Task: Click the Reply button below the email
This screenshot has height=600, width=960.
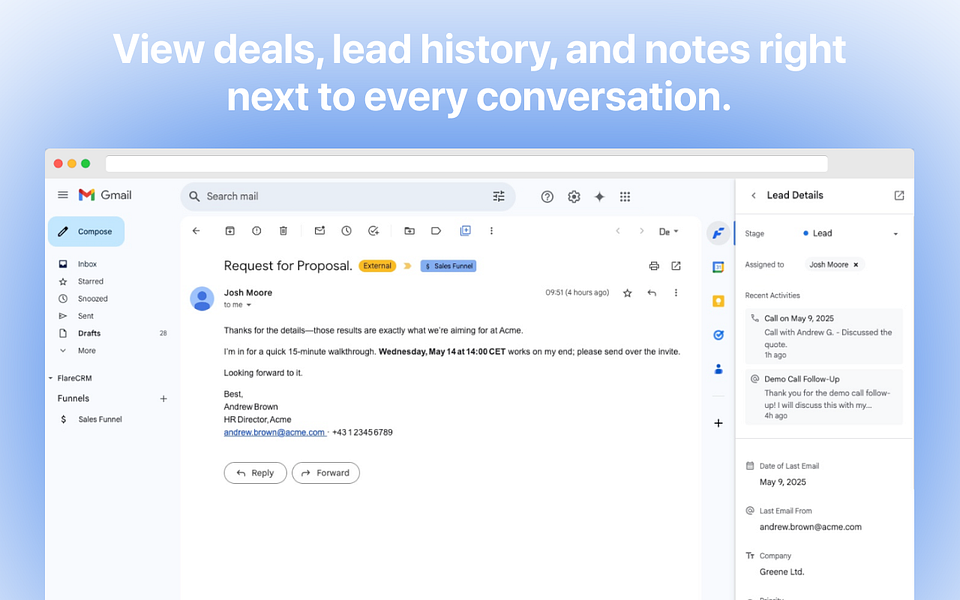Action: [x=255, y=473]
